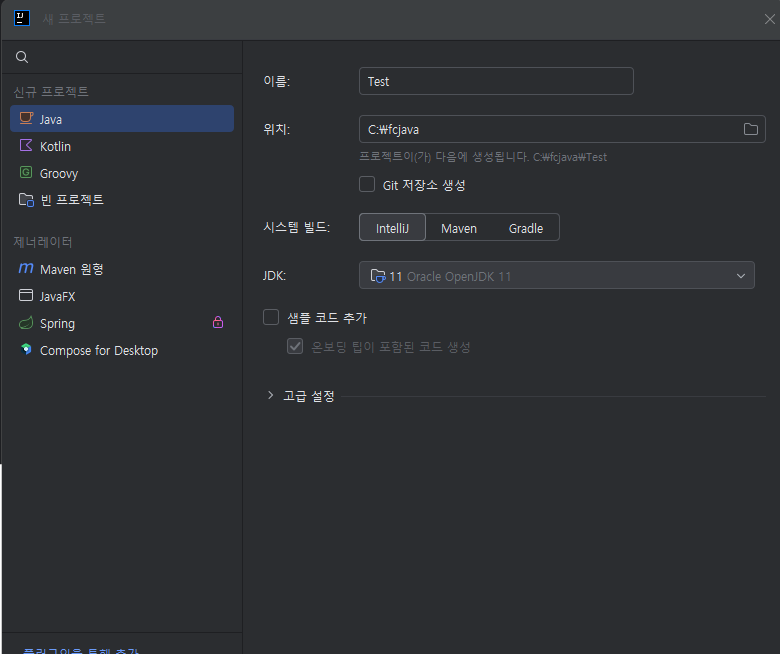
Task: Click the search magnifier icon
Action: point(22,57)
